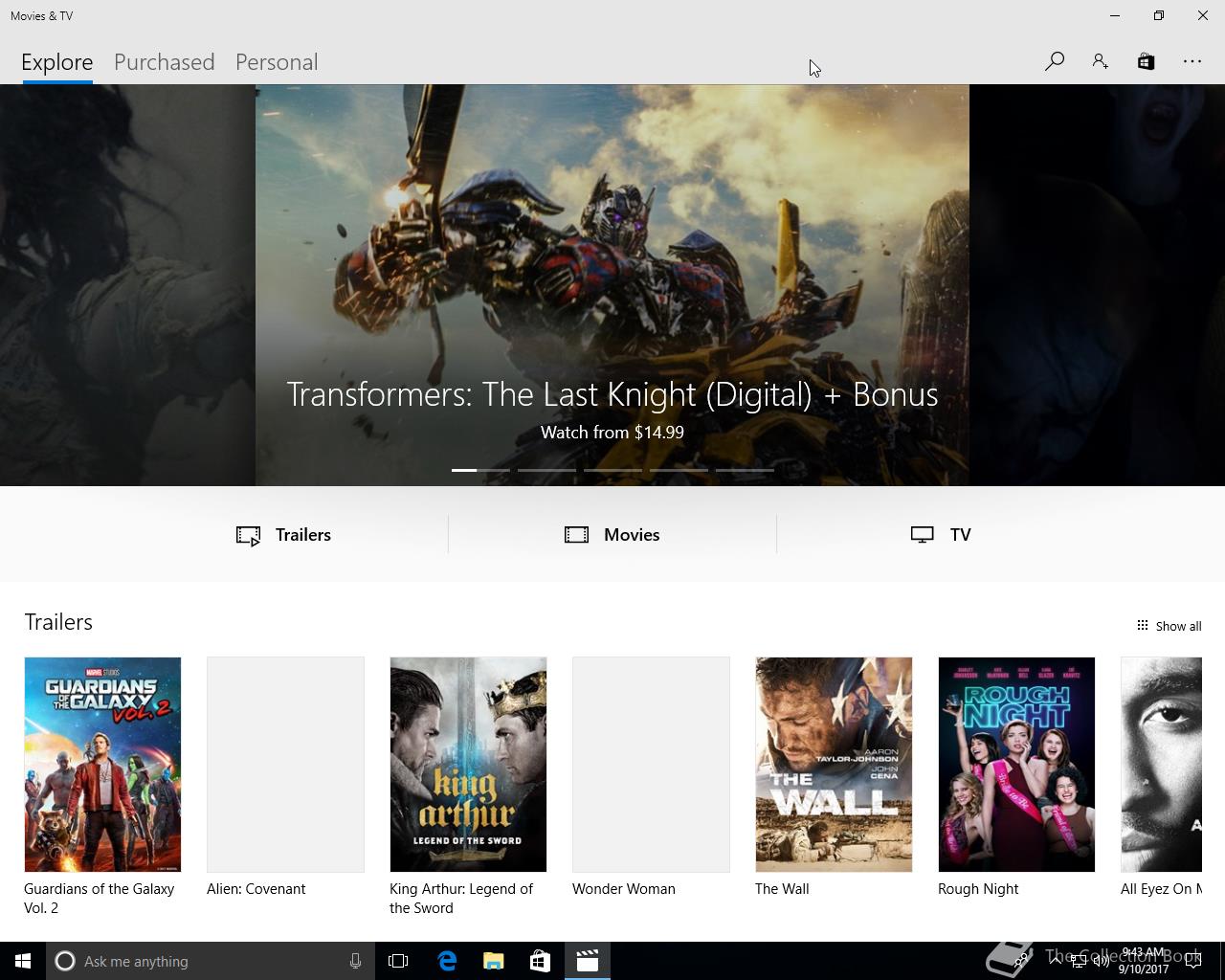Image resolution: width=1225 pixels, height=980 pixels.
Task: Show previous carousel slide on left
Action: pyautogui.click(x=127, y=285)
